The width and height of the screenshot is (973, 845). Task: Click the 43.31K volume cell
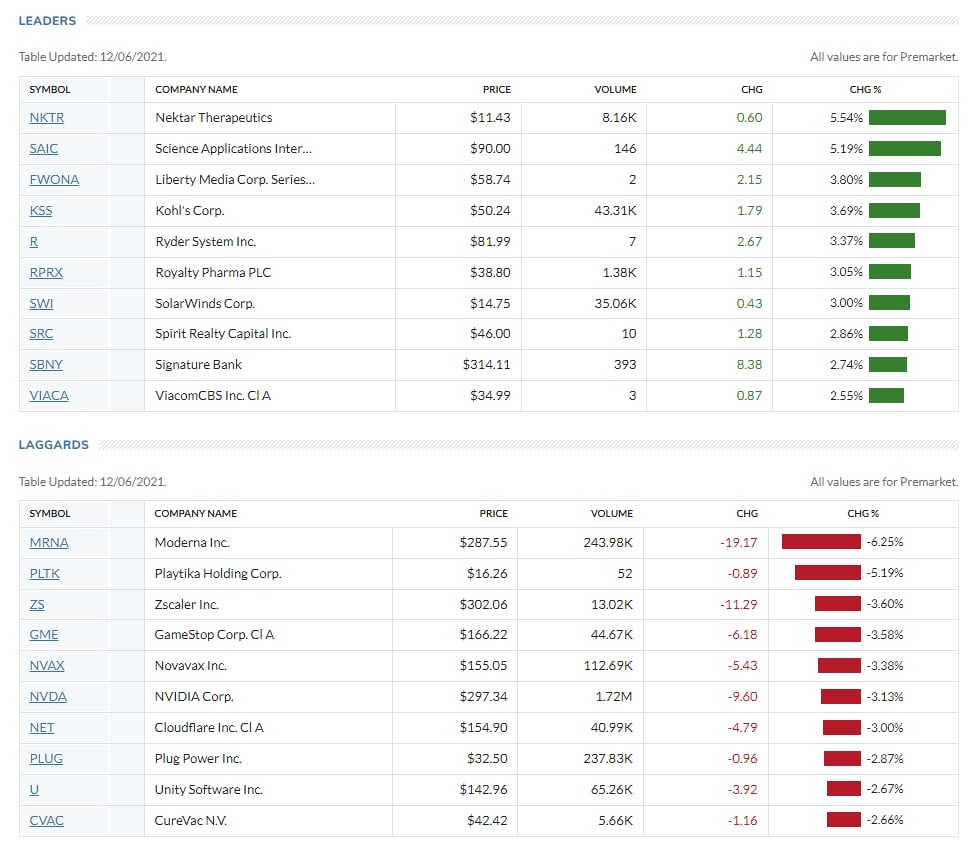tap(616, 211)
